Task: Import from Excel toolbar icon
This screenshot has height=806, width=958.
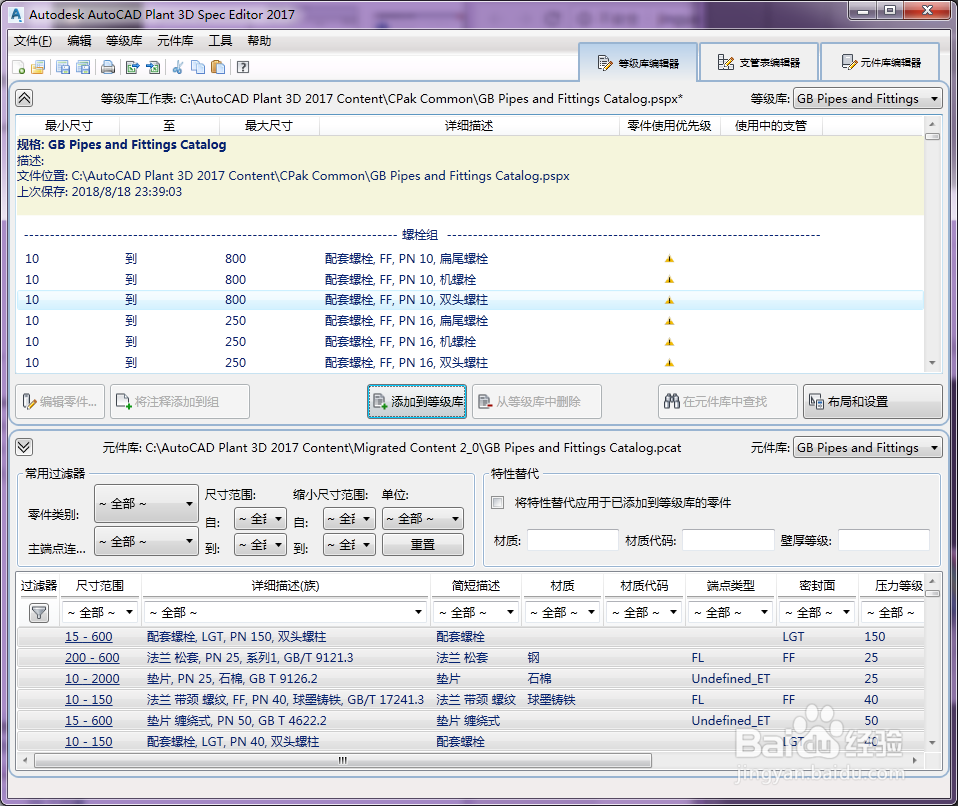Action: click(x=153, y=67)
